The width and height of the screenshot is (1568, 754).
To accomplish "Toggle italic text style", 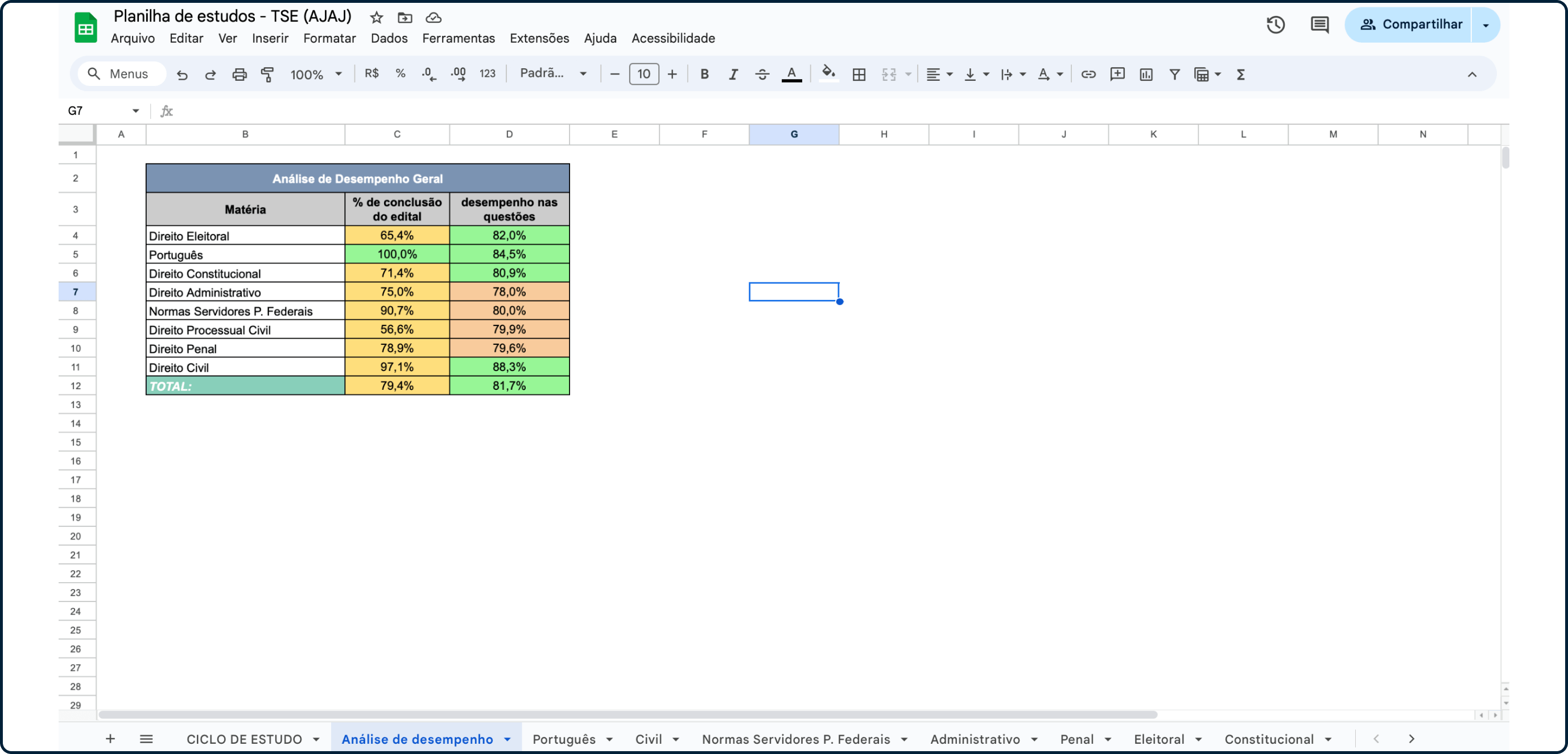I will click(733, 75).
